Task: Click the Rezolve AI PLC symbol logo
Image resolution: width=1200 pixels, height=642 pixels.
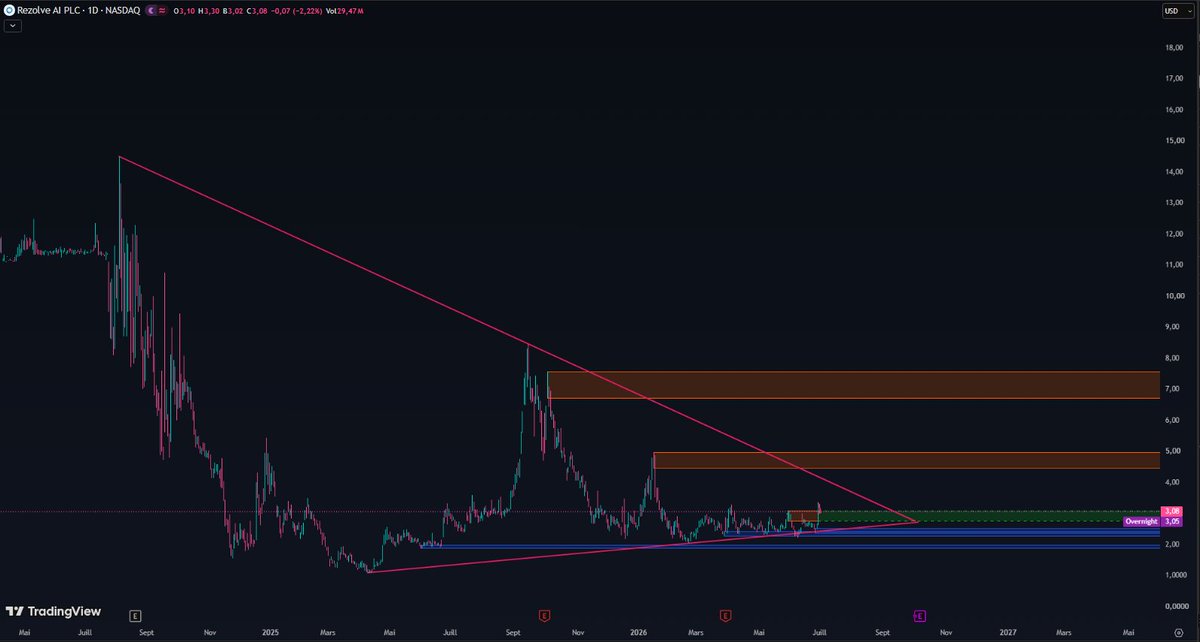Action: [9, 10]
